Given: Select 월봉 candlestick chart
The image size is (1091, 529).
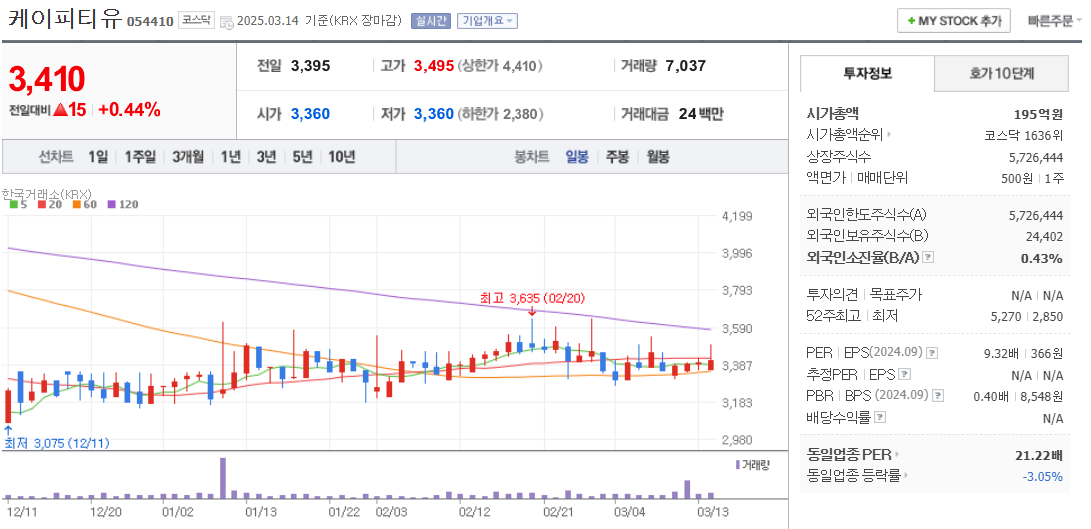Looking at the screenshot, I should click(658, 157).
